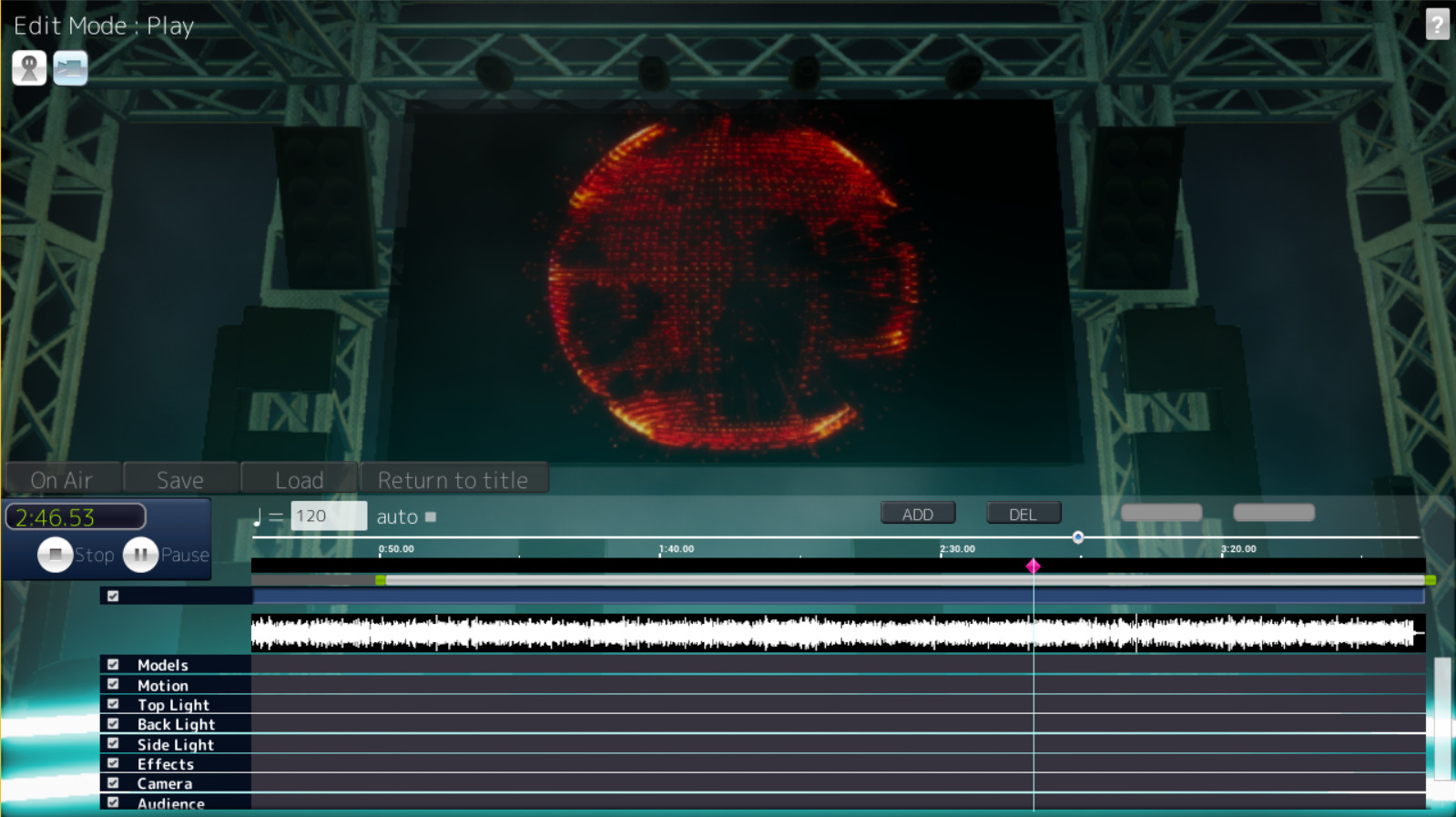
Task: Click the blue camera view icon
Action: [x=70, y=68]
